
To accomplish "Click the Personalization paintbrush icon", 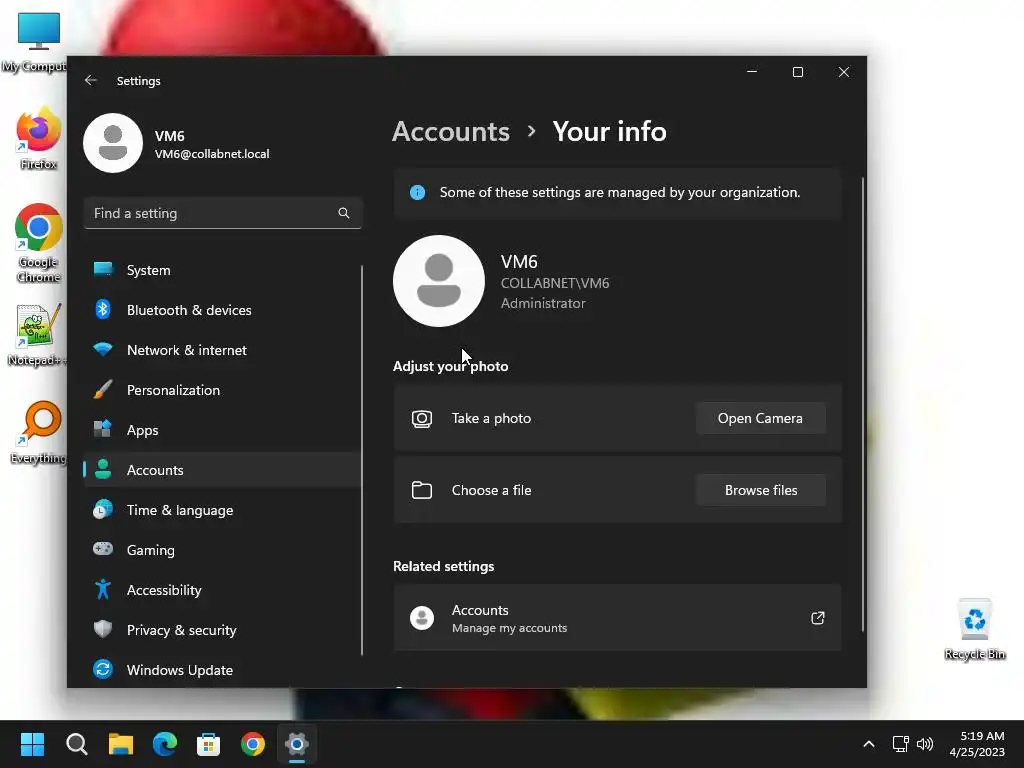I will pos(103,389).
